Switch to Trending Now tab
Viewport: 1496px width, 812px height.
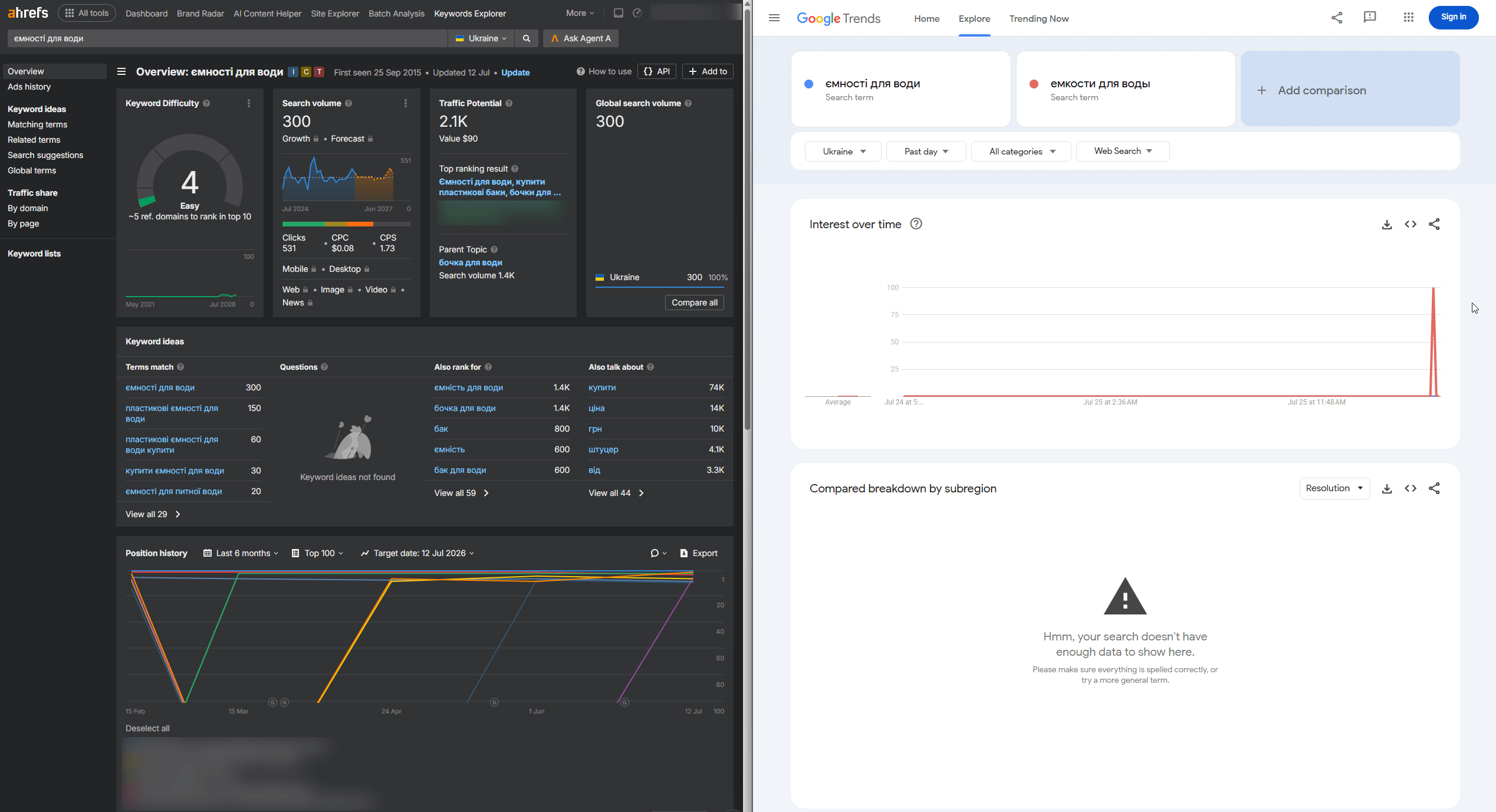pos(1039,18)
